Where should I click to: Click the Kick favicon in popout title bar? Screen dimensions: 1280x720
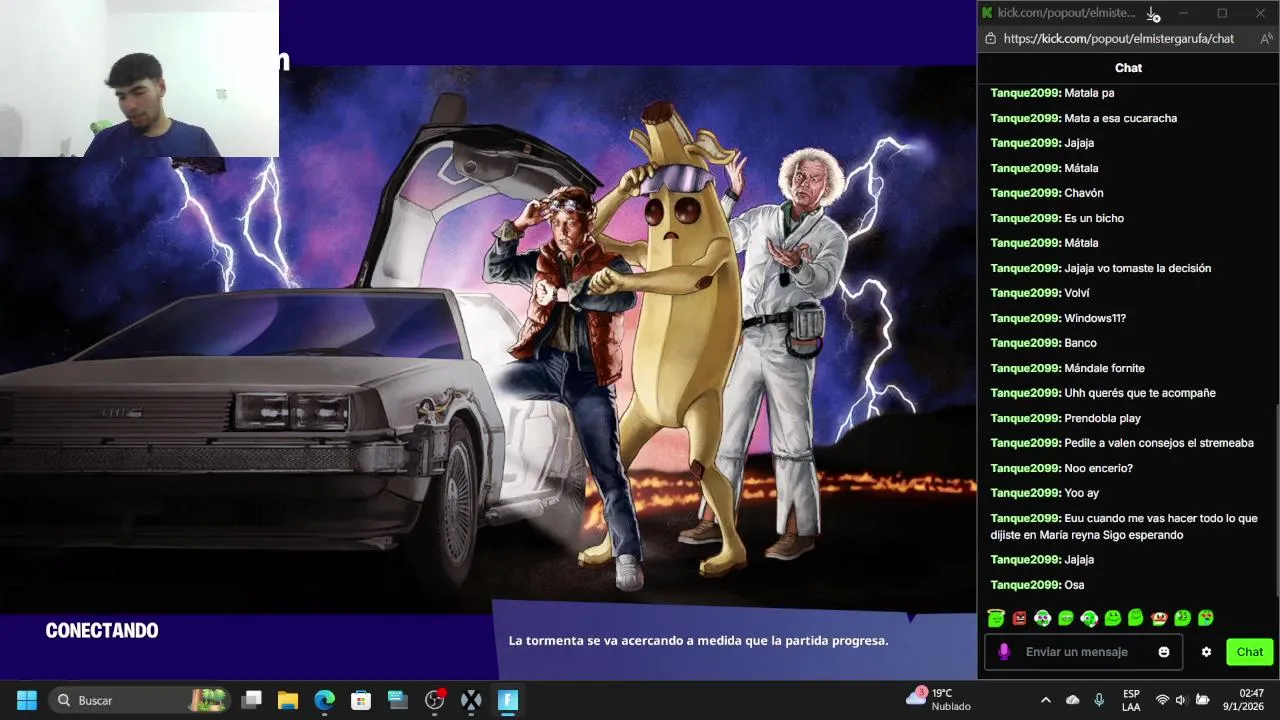[x=987, y=13]
